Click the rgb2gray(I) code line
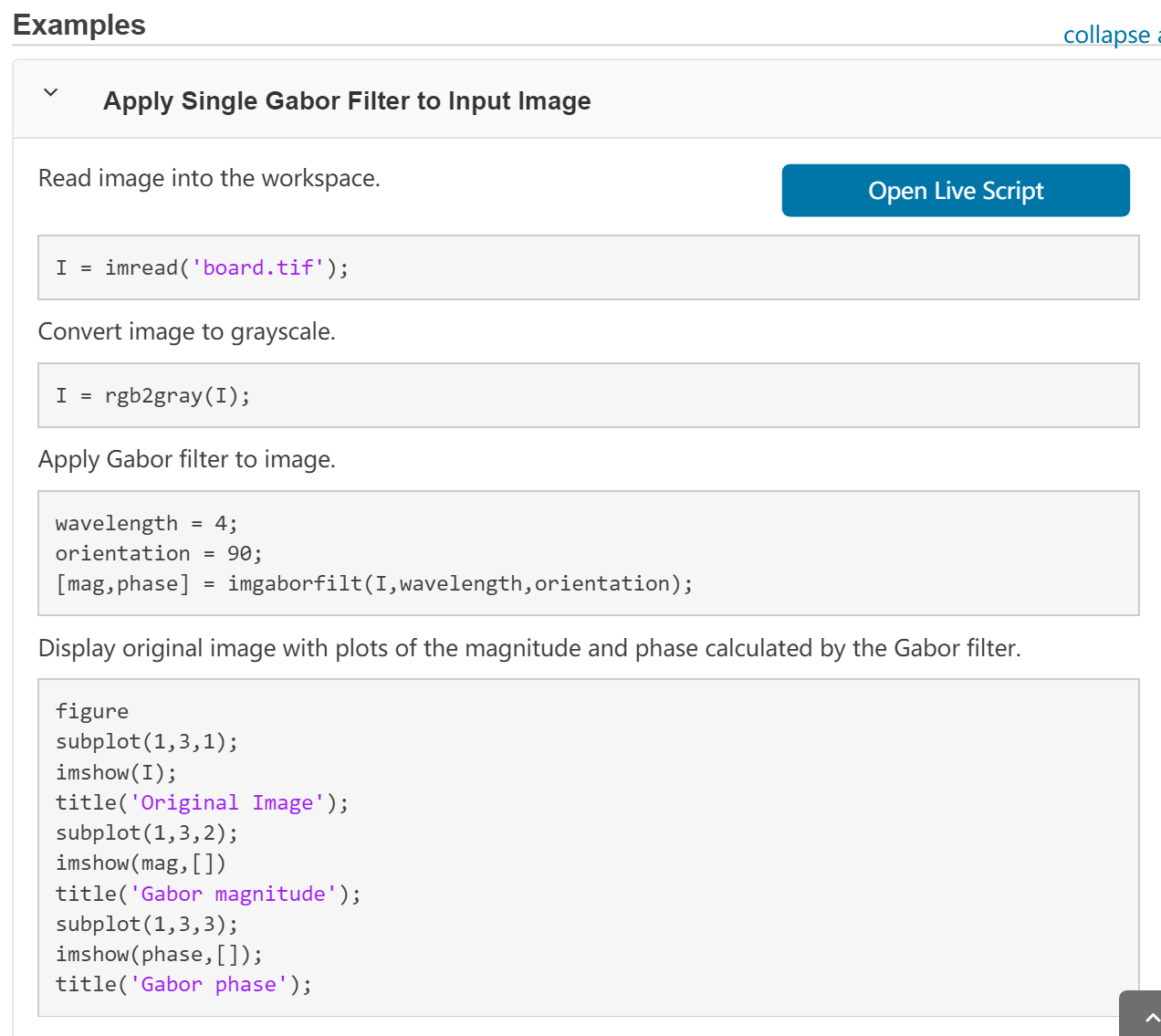 click(152, 395)
